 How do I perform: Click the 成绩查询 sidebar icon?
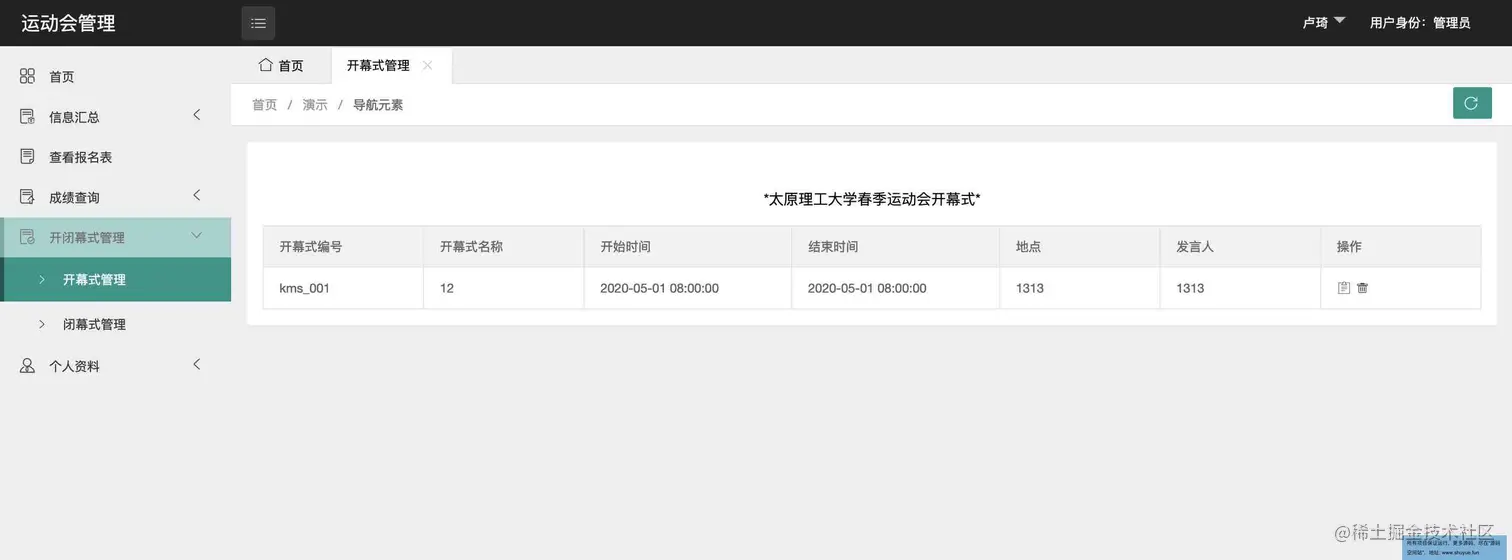point(28,197)
